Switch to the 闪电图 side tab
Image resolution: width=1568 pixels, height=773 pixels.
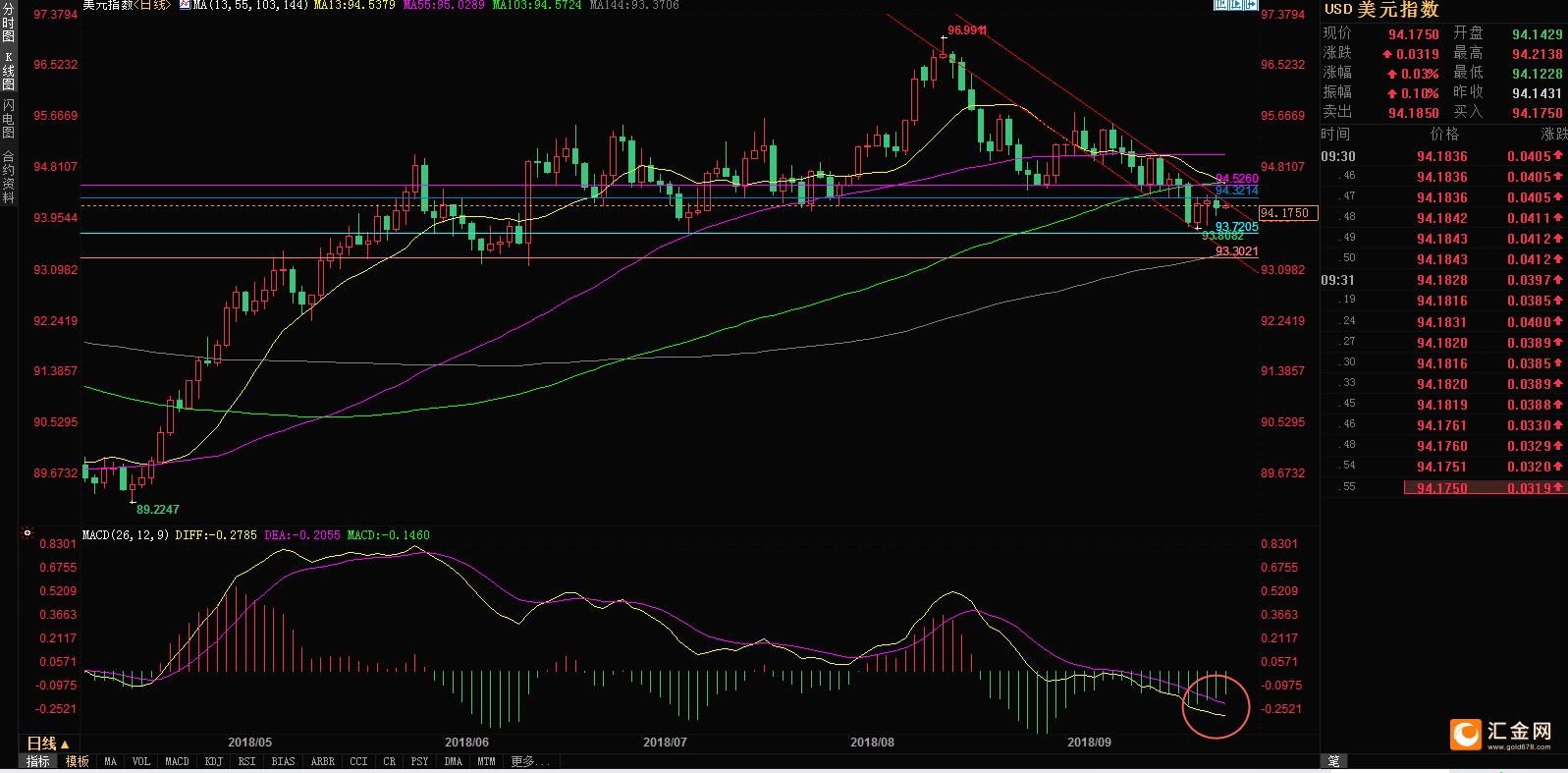(9, 118)
